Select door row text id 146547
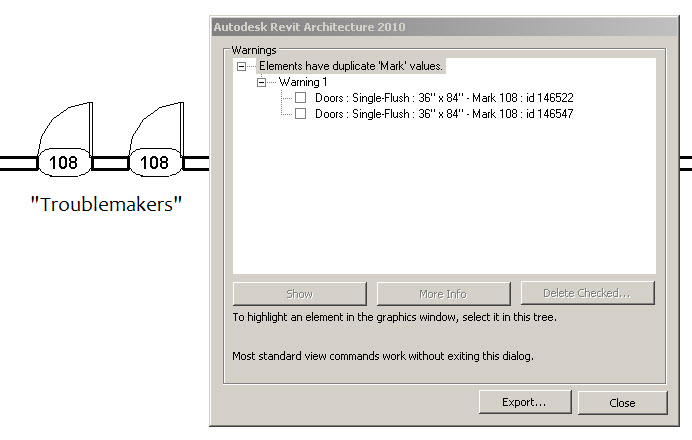Image resolution: width=692 pixels, height=440 pixels. coord(444,114)
